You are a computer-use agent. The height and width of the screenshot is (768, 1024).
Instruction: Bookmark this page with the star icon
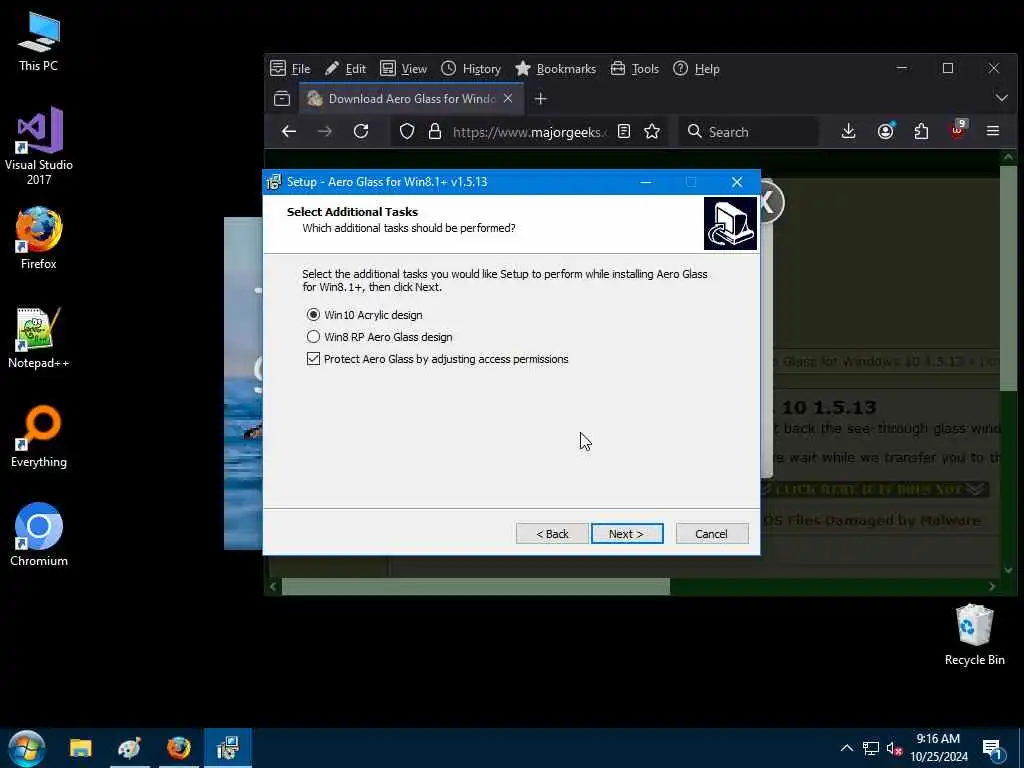point(652,132)
